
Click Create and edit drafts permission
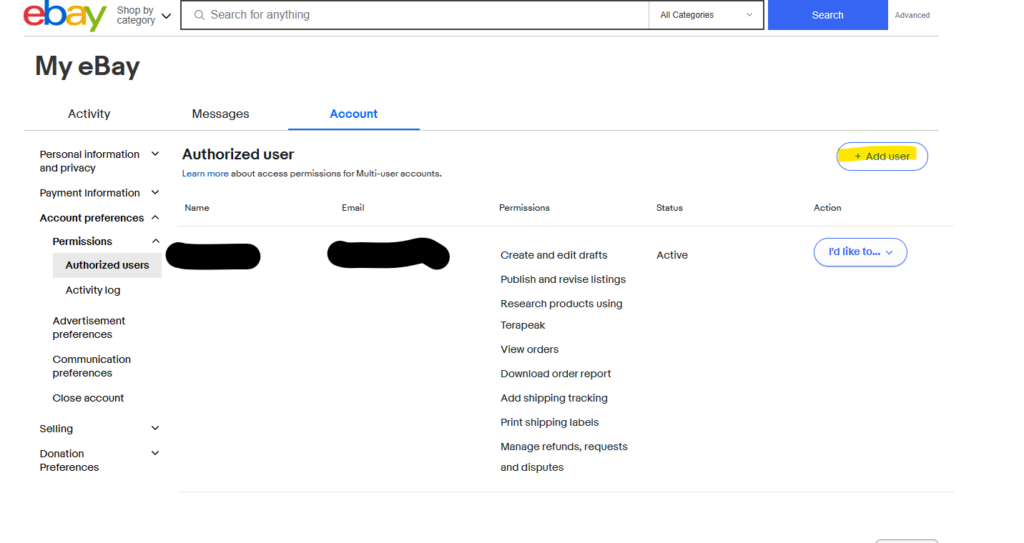(554, 255)
